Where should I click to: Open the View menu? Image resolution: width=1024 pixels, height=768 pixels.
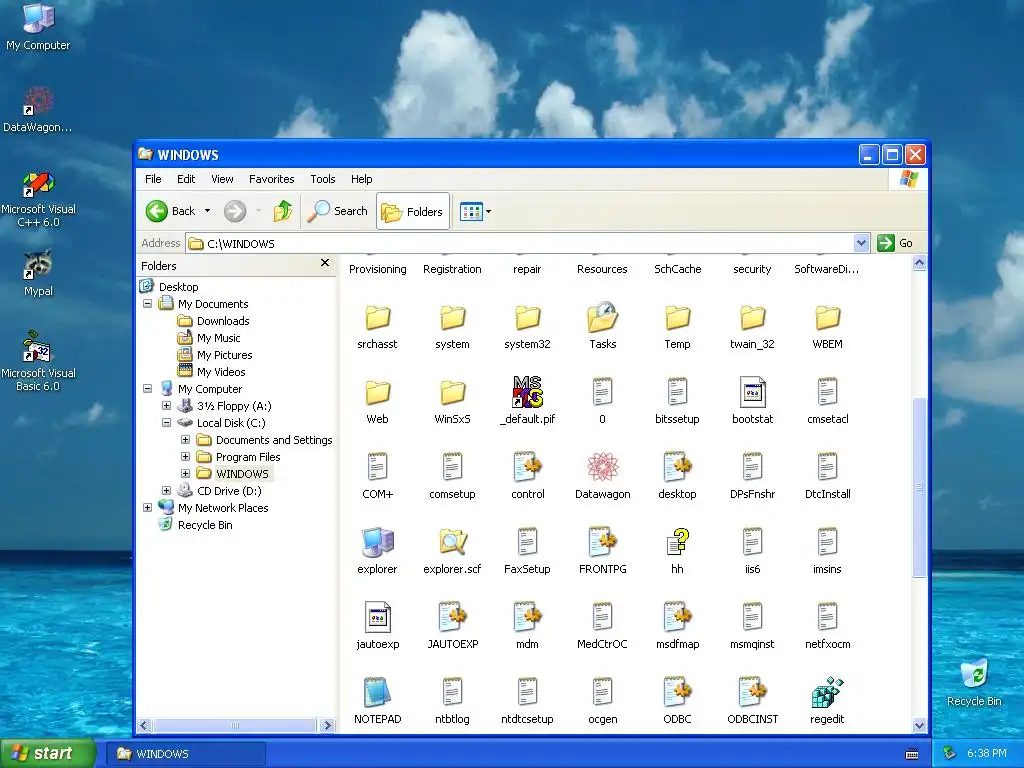tap(222, 179)
